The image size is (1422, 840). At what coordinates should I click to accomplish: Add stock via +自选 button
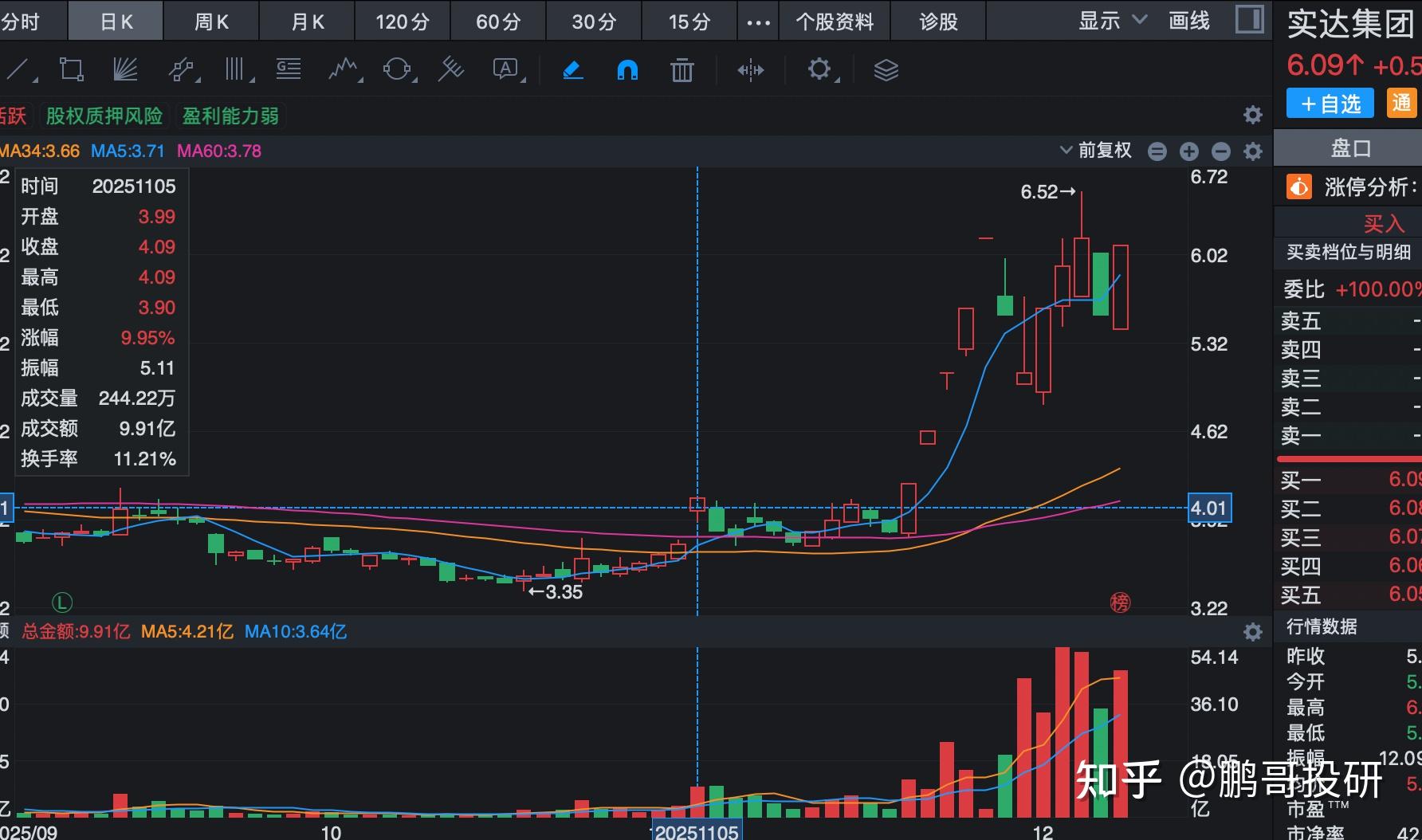tap(1330, 104)
